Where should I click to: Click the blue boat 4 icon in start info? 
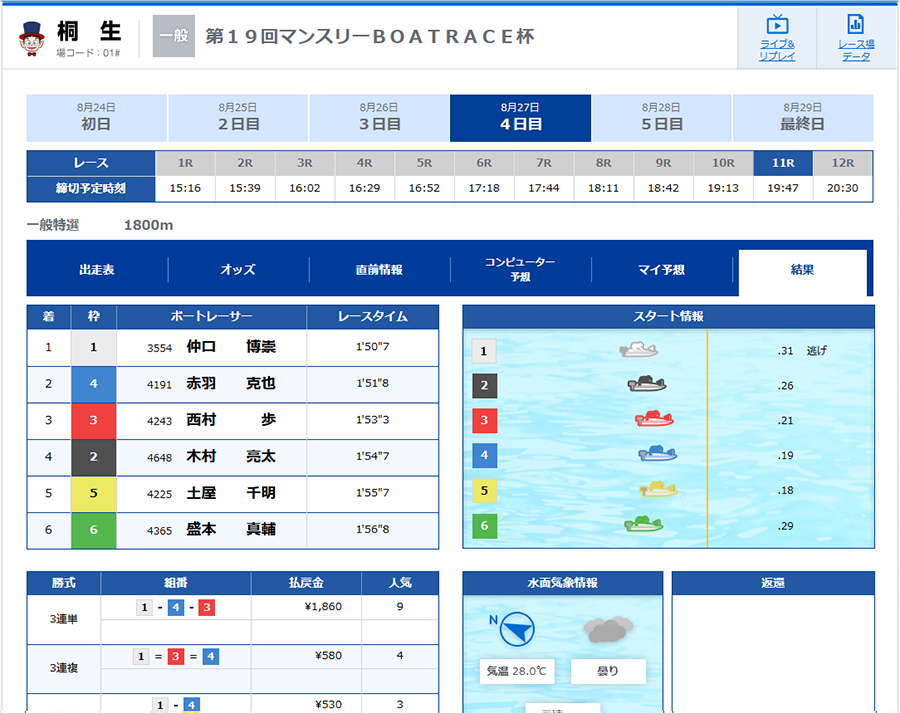(x=658, y=454)
